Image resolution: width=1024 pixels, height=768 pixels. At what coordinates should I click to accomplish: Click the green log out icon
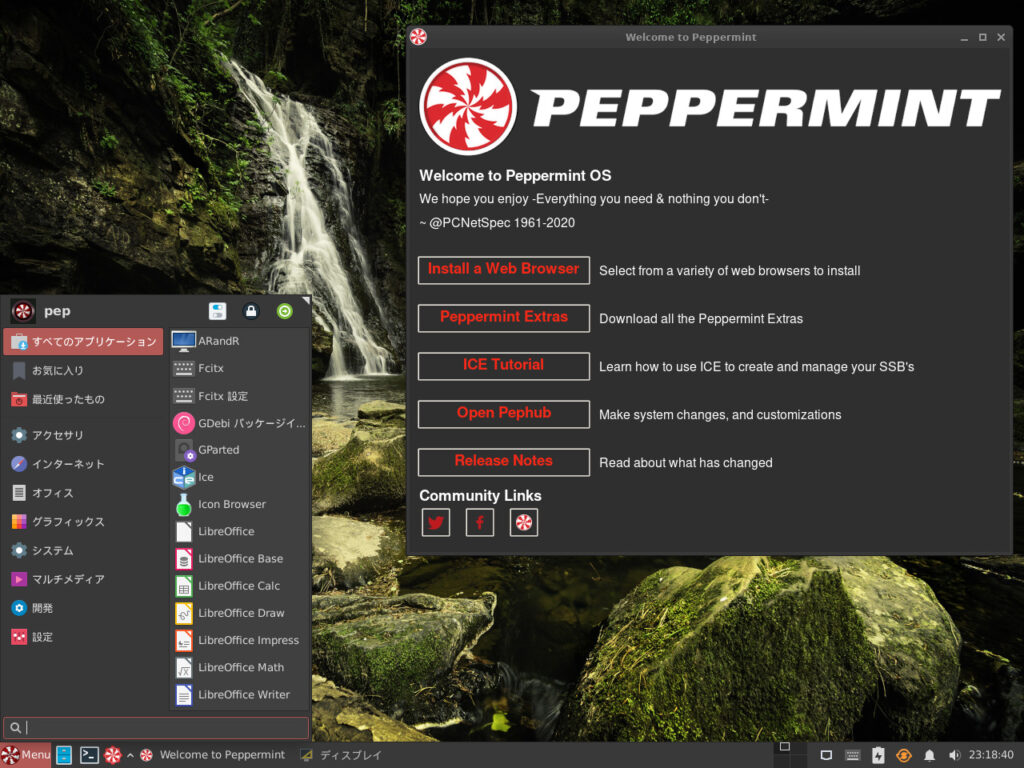pyautogui.click(x=285, y=311)
